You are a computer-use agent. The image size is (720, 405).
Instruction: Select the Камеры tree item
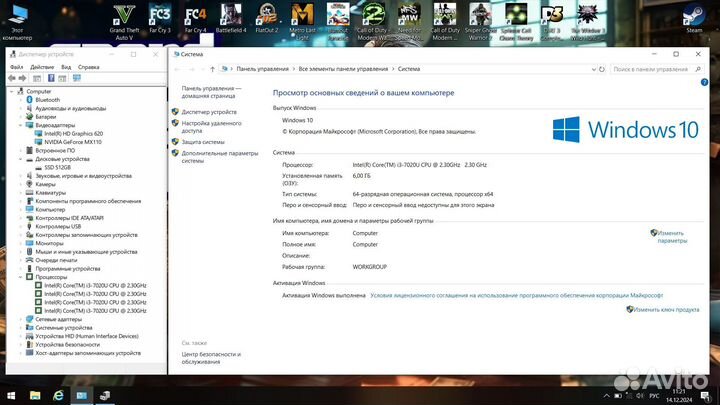click(x=45, y=184)
